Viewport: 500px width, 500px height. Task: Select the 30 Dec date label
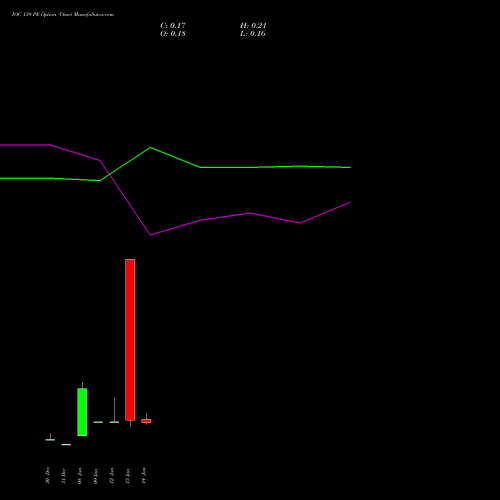47,476
